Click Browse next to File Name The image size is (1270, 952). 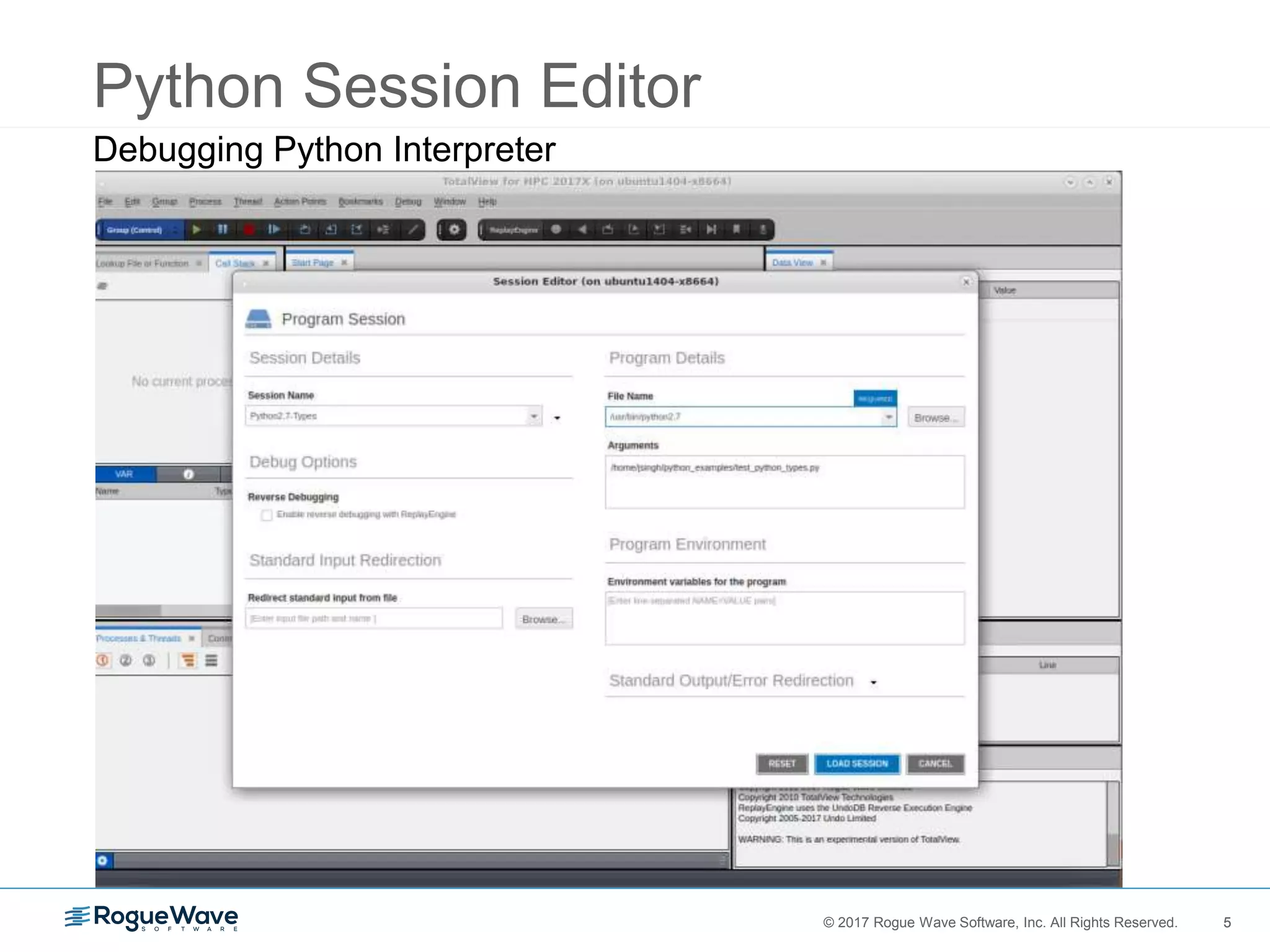[936, 418]
